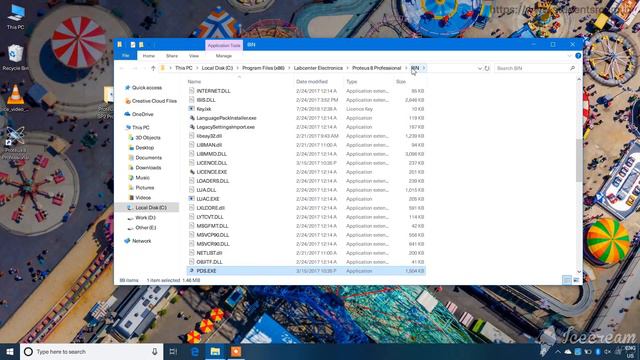This screenshot has width=640, height=360.
Task: Open the Share ribbon tab
Action: tap(172, 56)
